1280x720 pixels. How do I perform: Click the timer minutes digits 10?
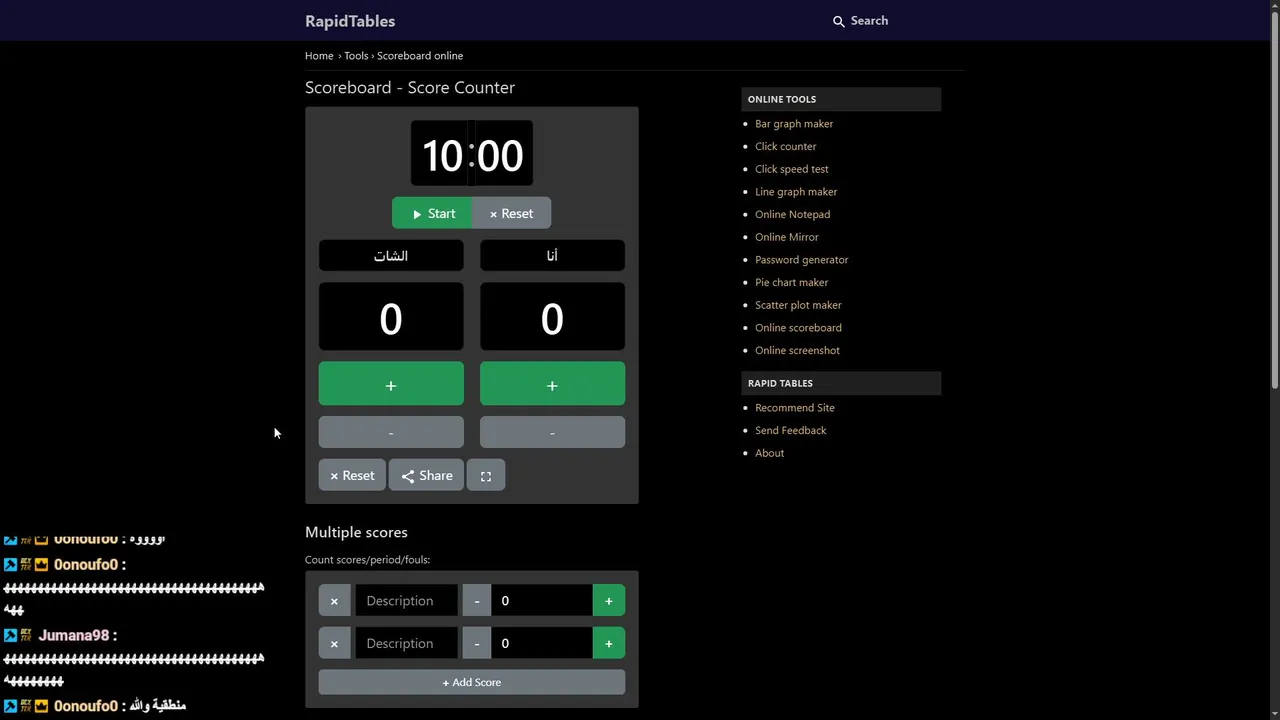441,155
